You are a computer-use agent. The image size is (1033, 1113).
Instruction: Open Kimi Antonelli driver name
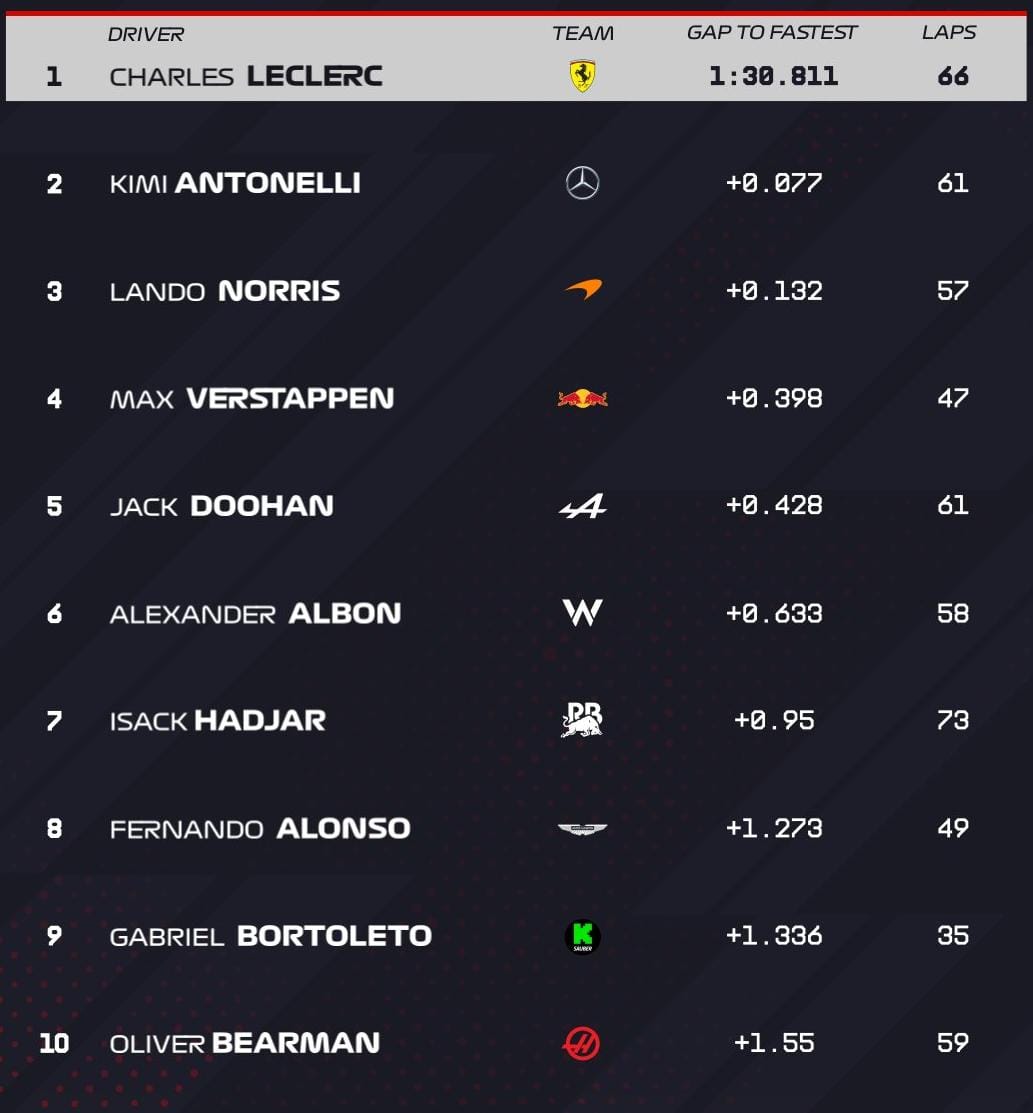[235, 183]
